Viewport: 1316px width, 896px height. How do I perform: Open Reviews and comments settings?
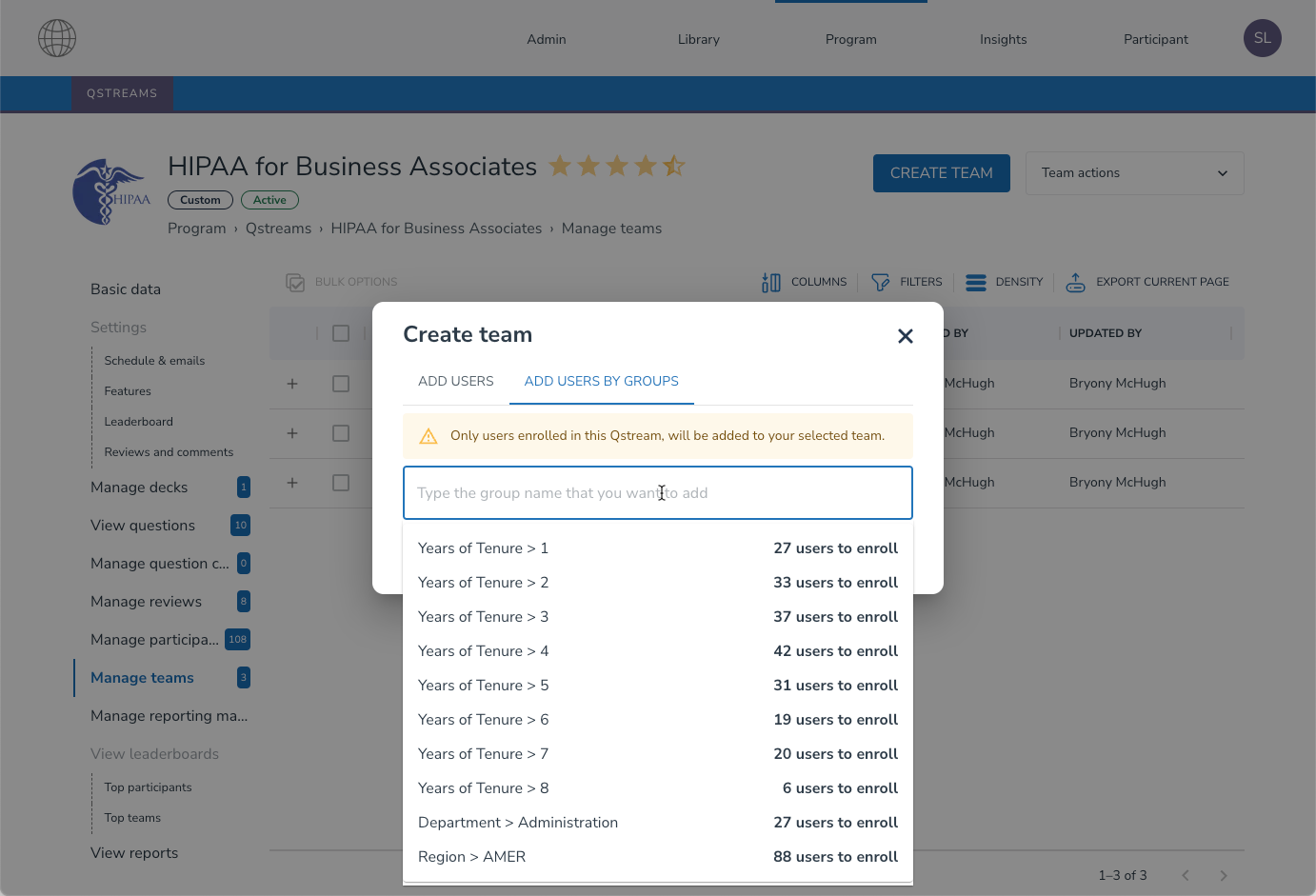pyautogui.click(x=169, y=452)
